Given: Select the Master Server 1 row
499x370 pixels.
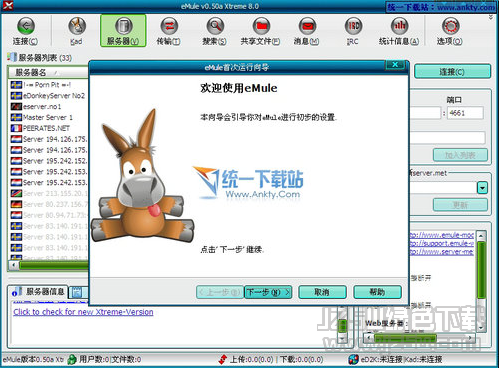Looking at the screenshot, I should [48, 117].
